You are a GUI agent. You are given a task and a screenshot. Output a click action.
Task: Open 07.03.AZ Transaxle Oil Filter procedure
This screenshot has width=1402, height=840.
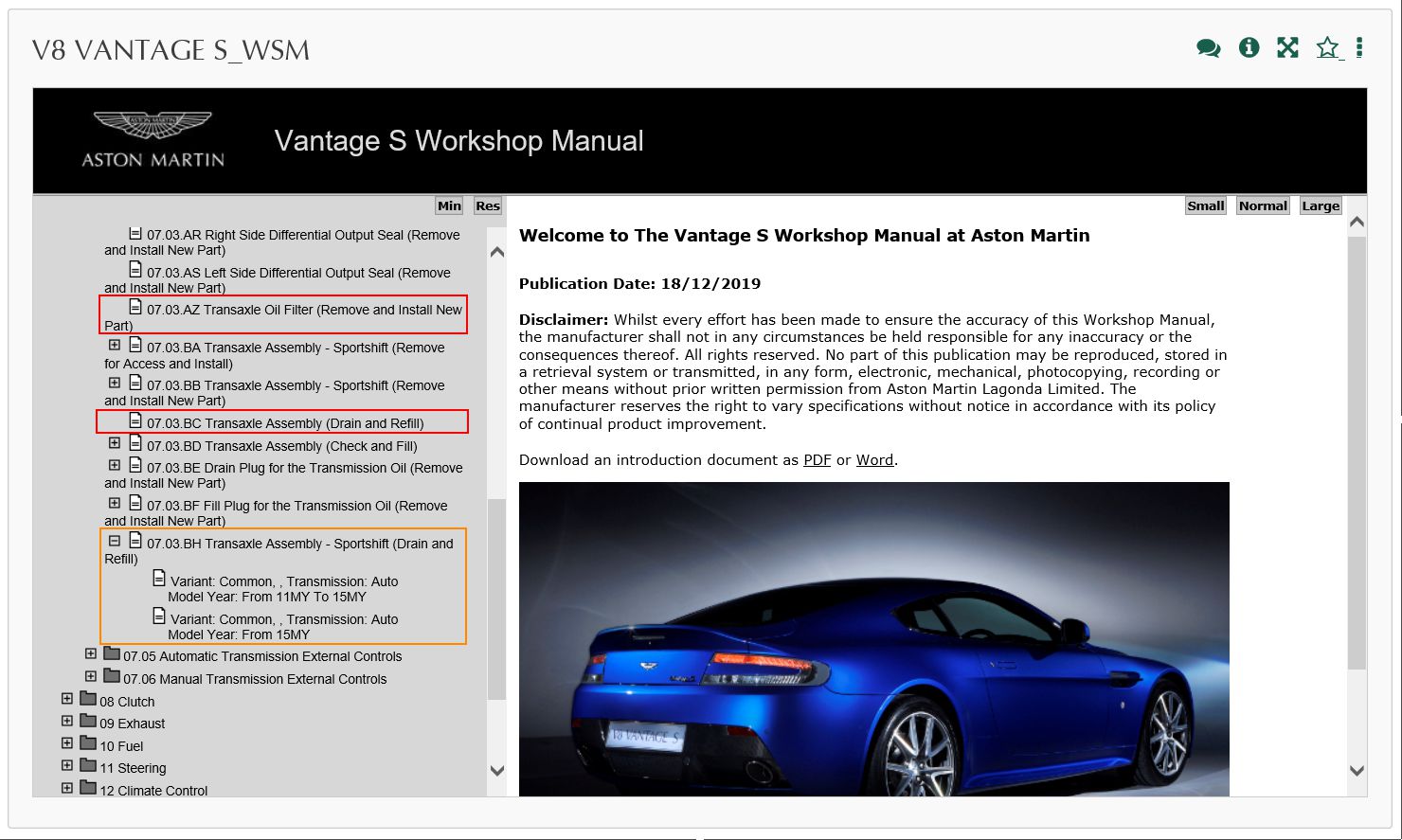(283, 317)
